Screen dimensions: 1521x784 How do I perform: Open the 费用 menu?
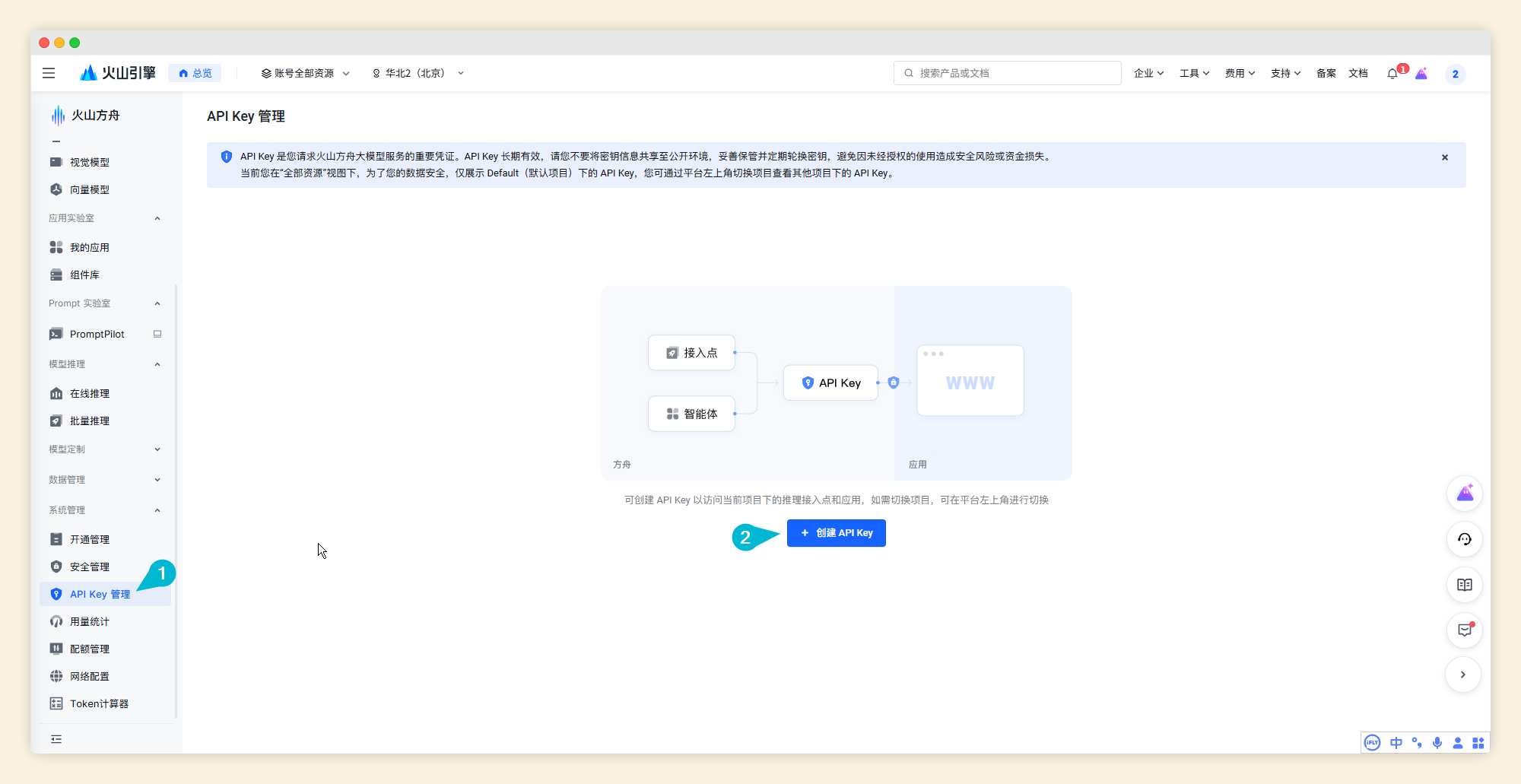(x=1238, y=73)
